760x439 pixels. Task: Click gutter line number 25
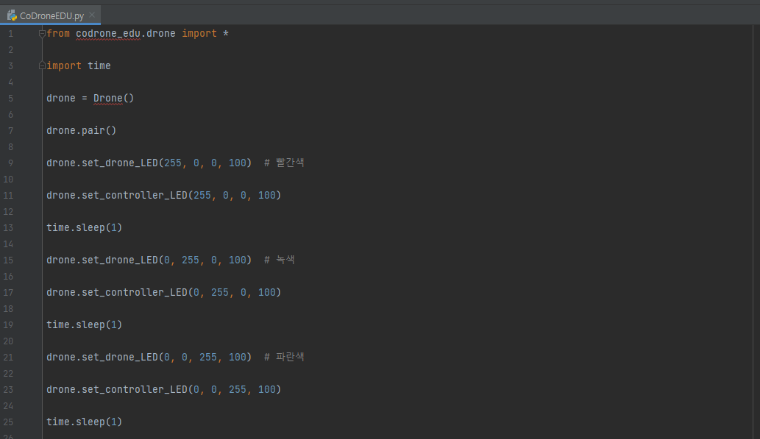(10, 421)
